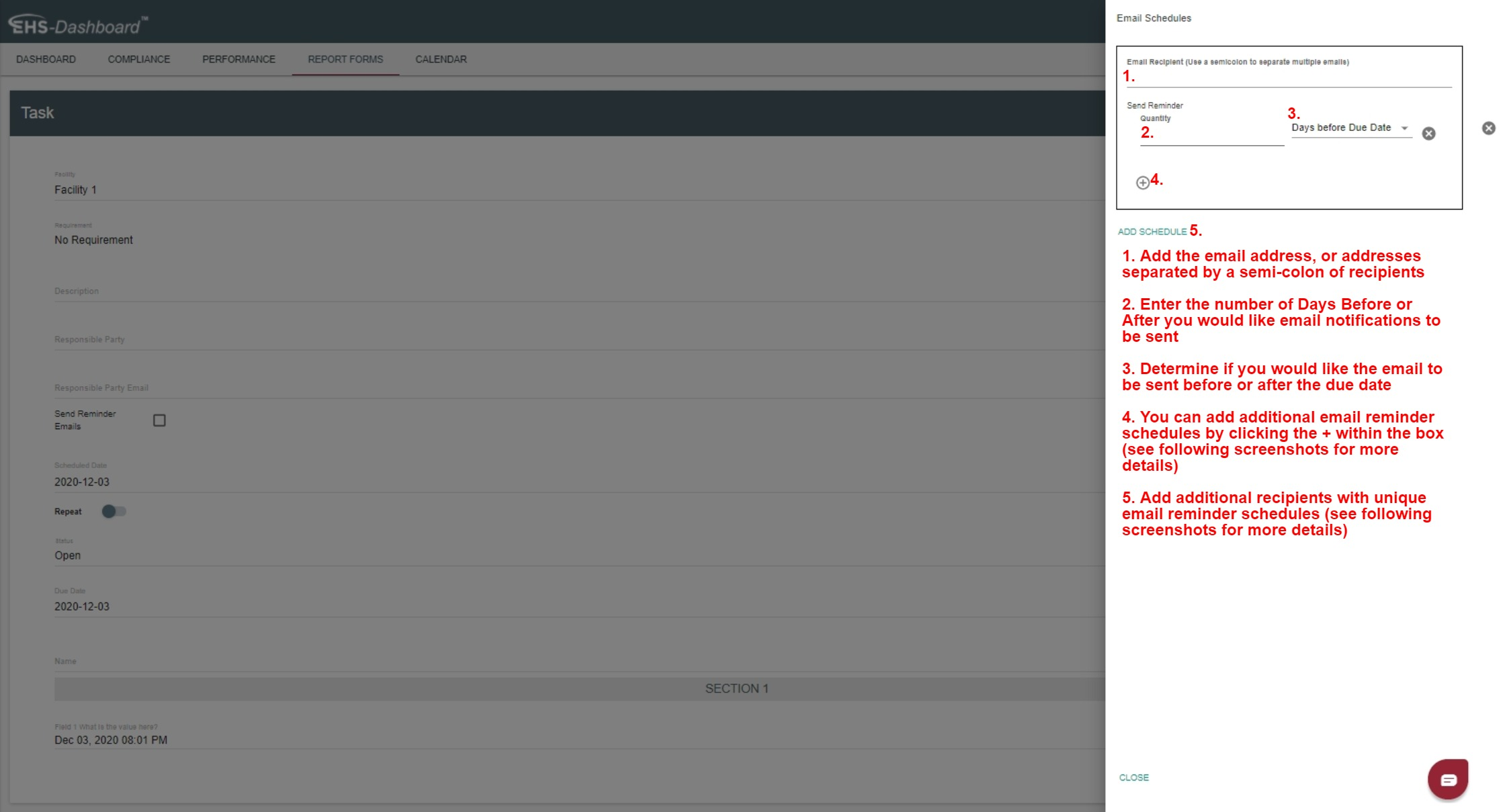Click the EHS-Dashboard logo
This screenshot has height=812, width=1505.
77,25
